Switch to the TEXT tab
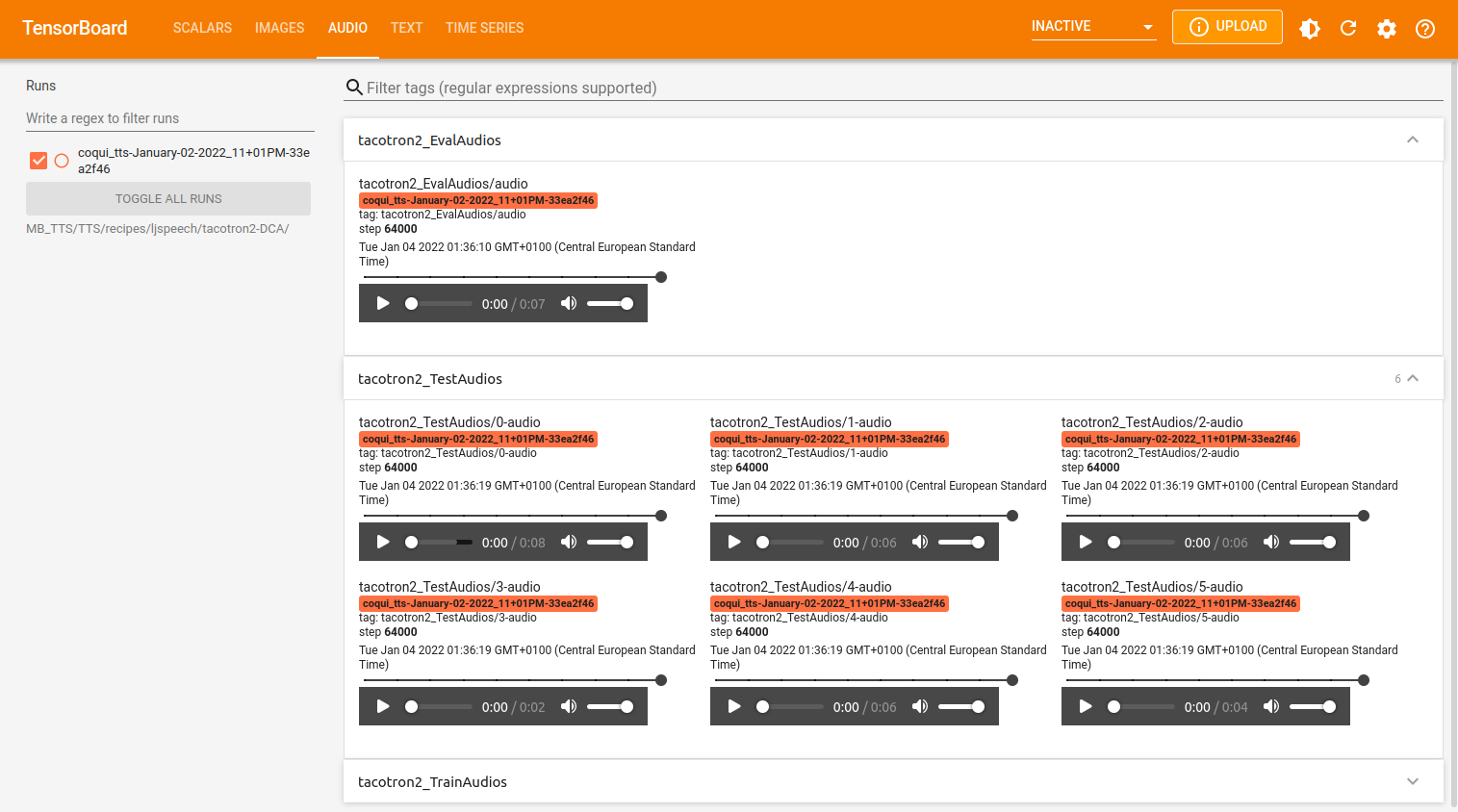1458x812 pixels. tap(406, 28)
